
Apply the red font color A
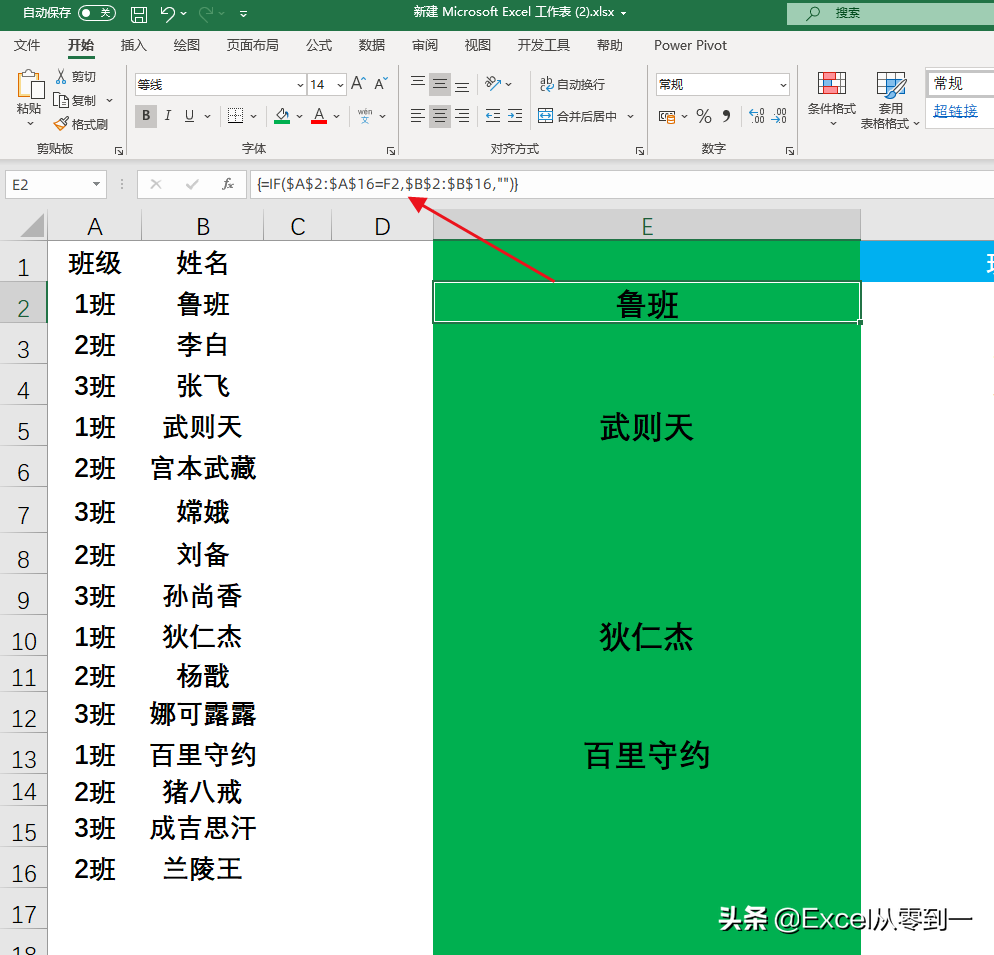tap(320, 115)
